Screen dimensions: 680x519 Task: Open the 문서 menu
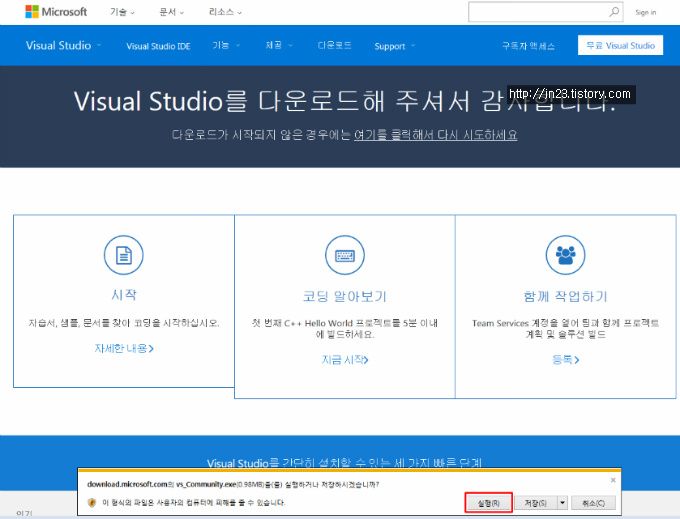[171, 12]
